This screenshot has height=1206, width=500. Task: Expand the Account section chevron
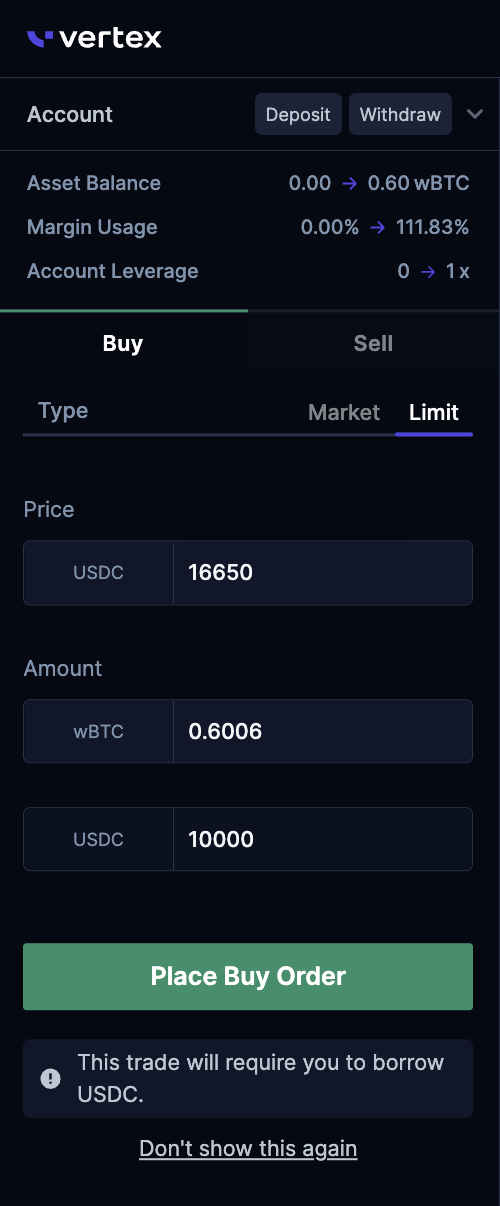tap(475, 114)
